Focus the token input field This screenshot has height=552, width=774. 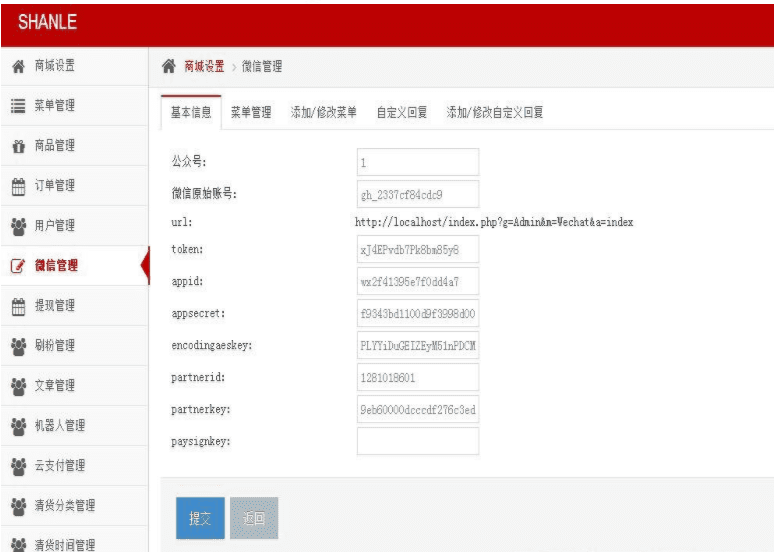(418, 249)
